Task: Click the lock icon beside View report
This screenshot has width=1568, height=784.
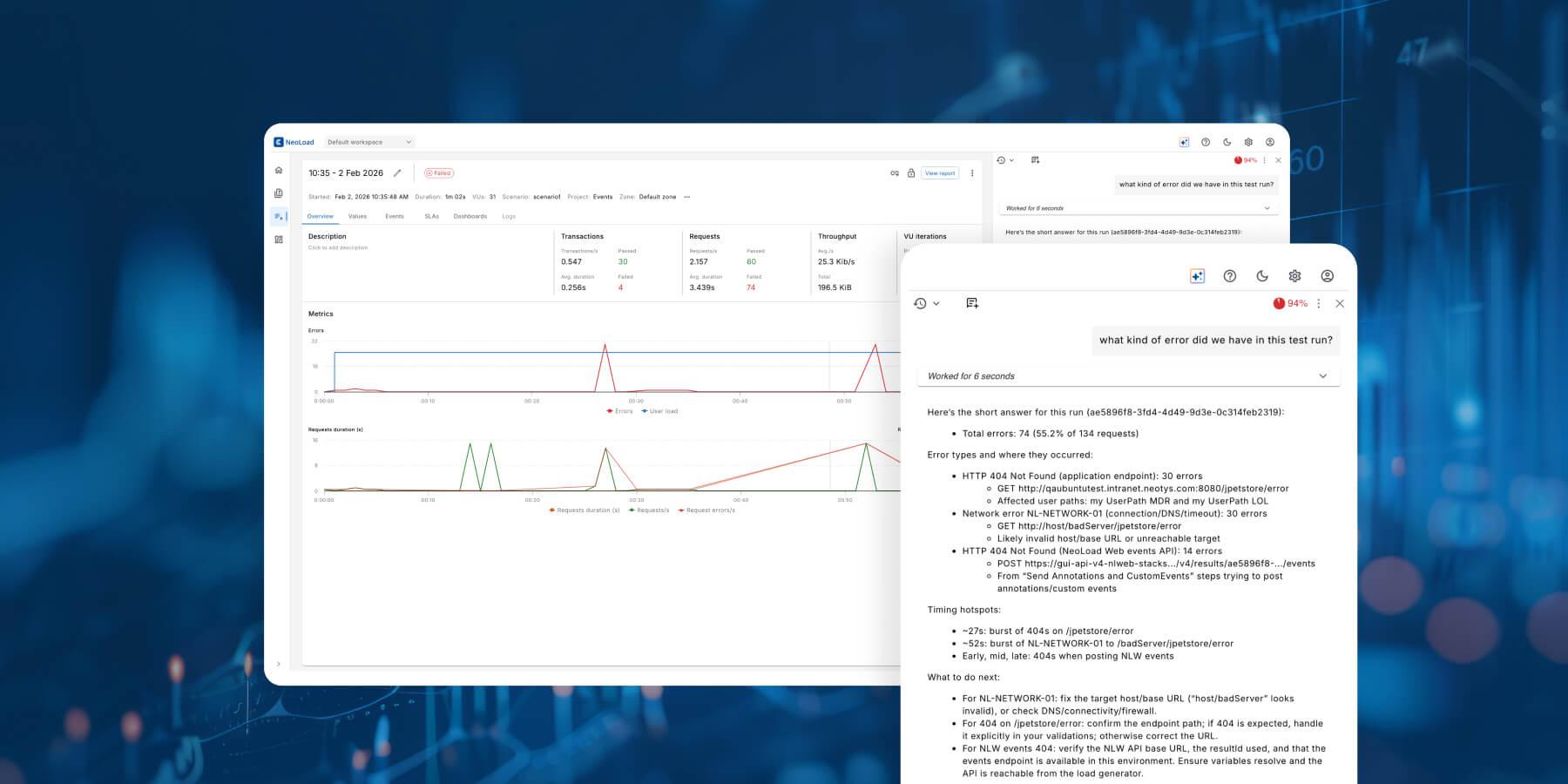Action: [x=911, y=173]
